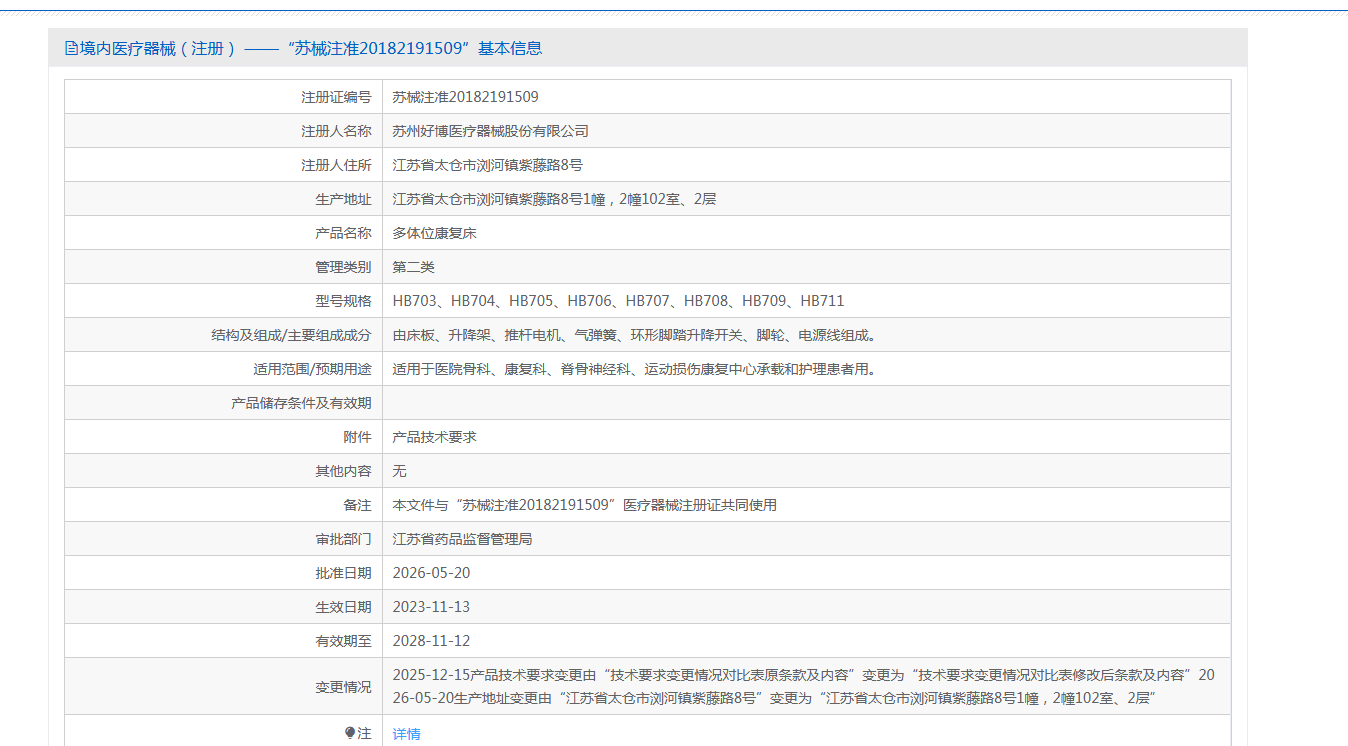Click intended use text 适用于医院骨科、康复科
The height and width of the screenshot is (746, 1348).
(x=635, y=369)
